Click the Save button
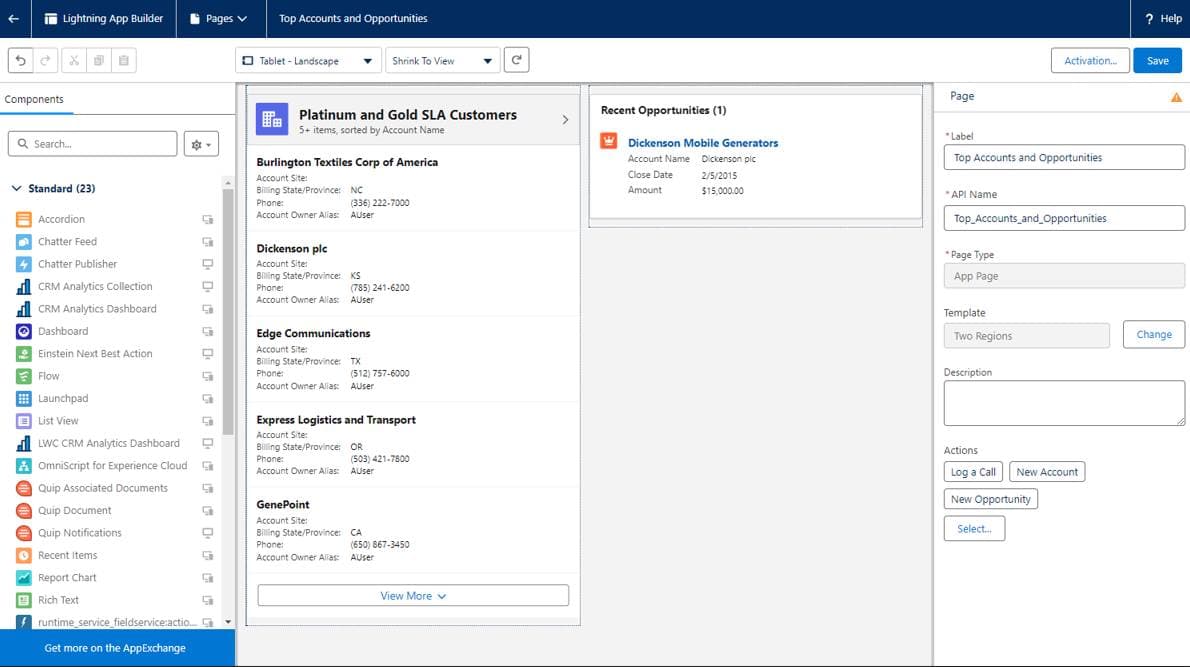Image resolution: width=1190 pixels, height=667 pixels. pyautogui.click(x=1157, y=60)
